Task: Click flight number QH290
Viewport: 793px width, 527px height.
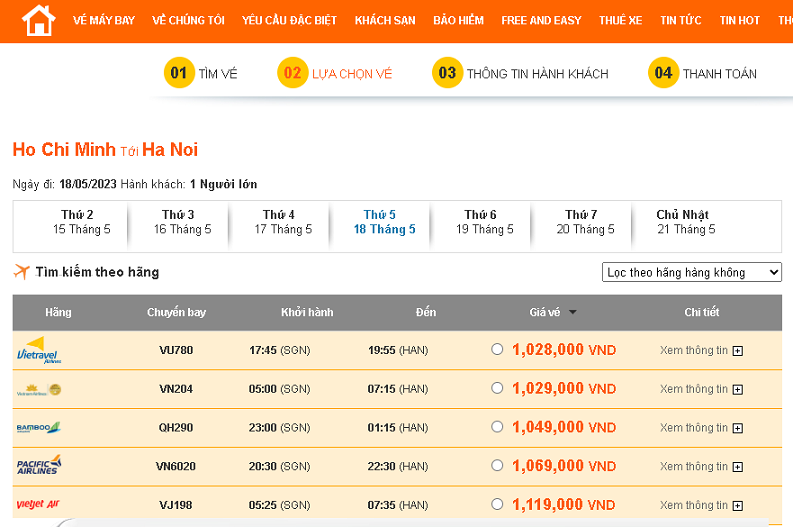Action: click(176, 428)
